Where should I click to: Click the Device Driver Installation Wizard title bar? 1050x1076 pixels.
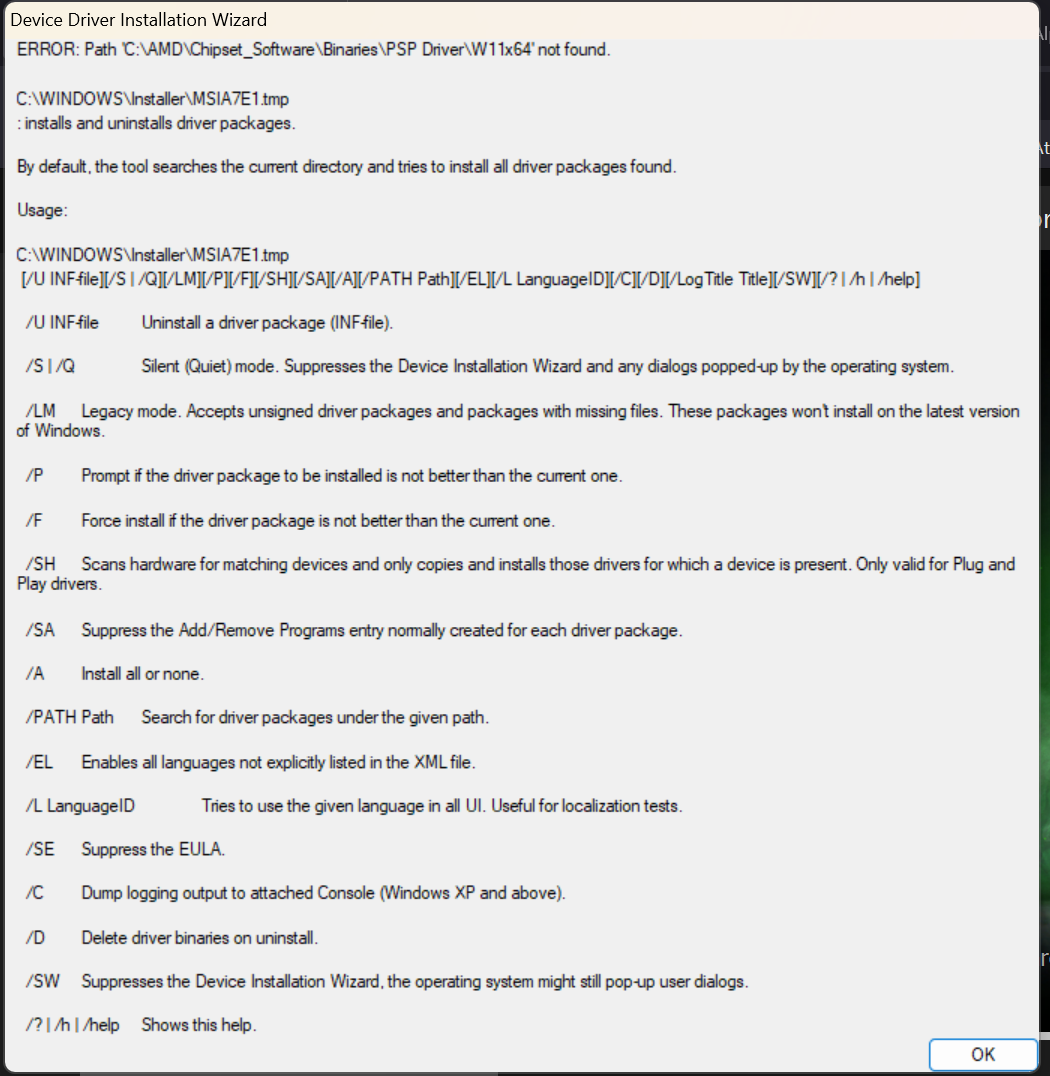522,19
